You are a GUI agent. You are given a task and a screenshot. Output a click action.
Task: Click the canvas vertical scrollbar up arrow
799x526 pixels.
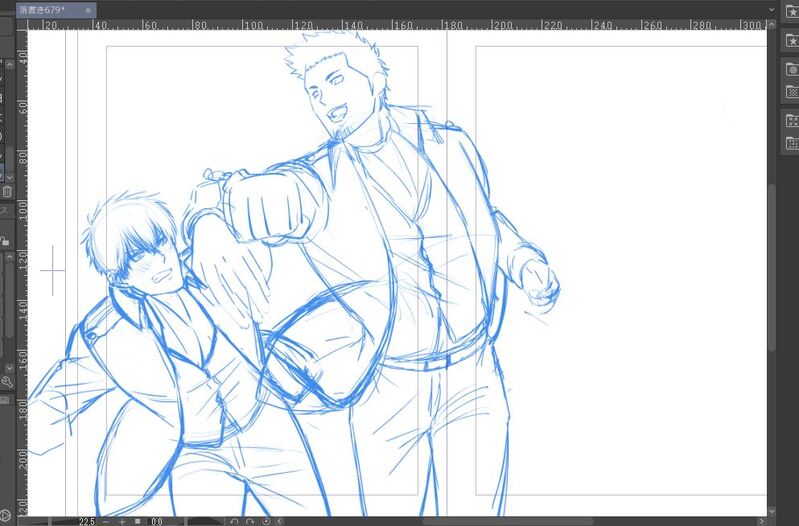point(771,25)
